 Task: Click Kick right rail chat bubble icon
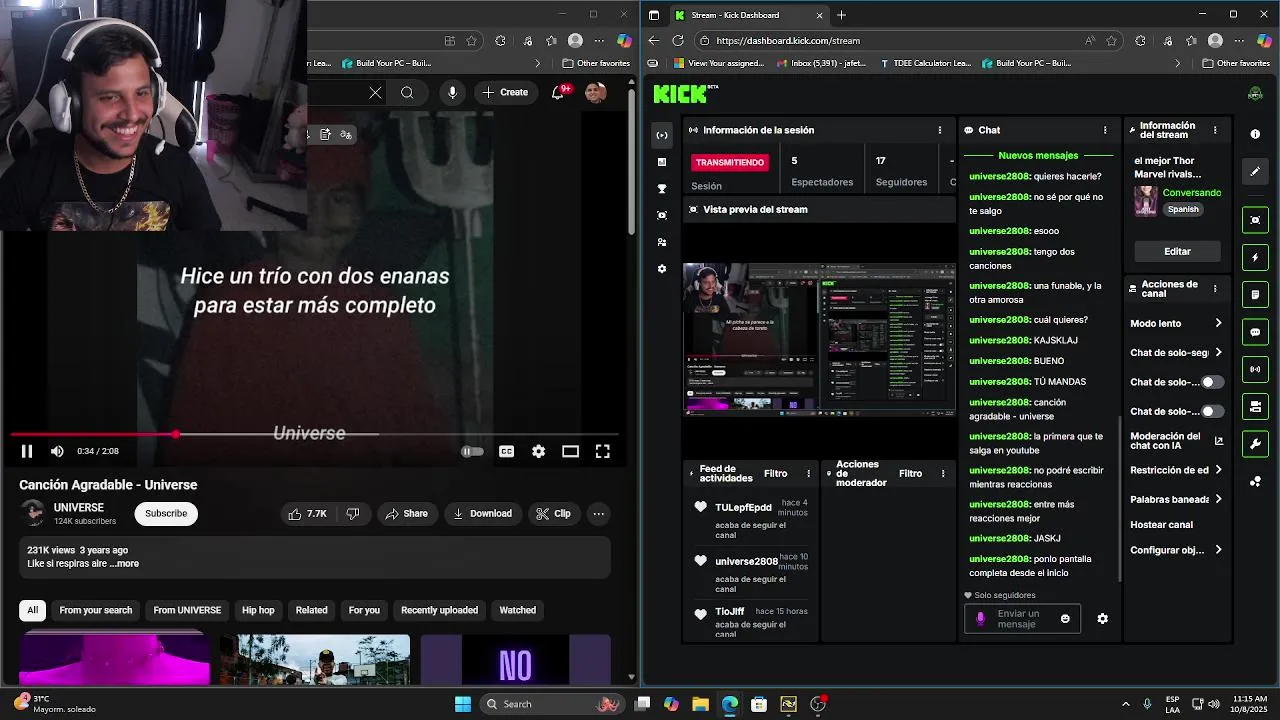(1255, 332)
